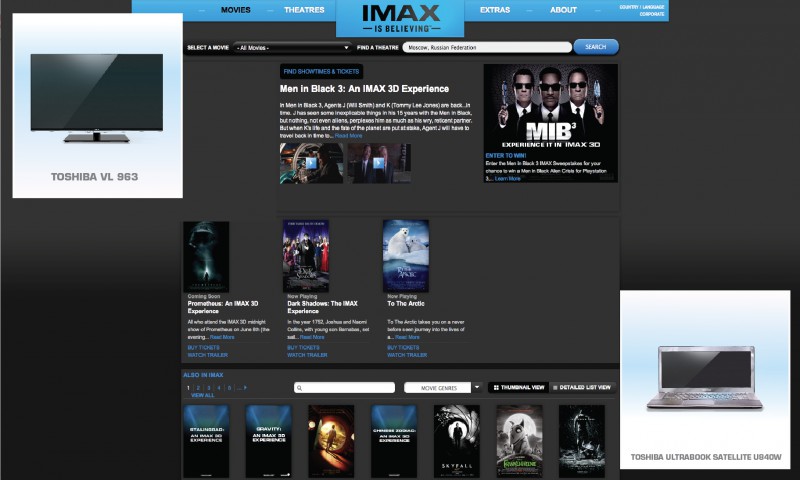Click Find Showtimes & Tickets button
800x480 pixels.
click(x=321, y=71)
